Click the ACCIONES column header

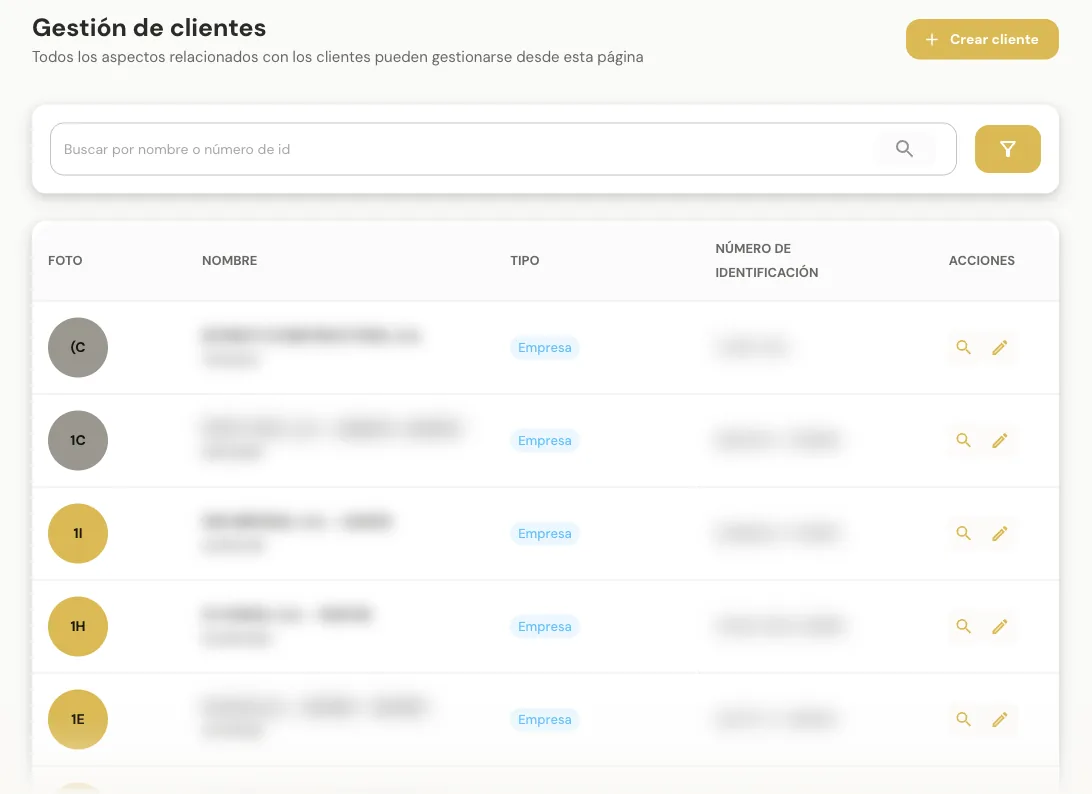(981, 260)
